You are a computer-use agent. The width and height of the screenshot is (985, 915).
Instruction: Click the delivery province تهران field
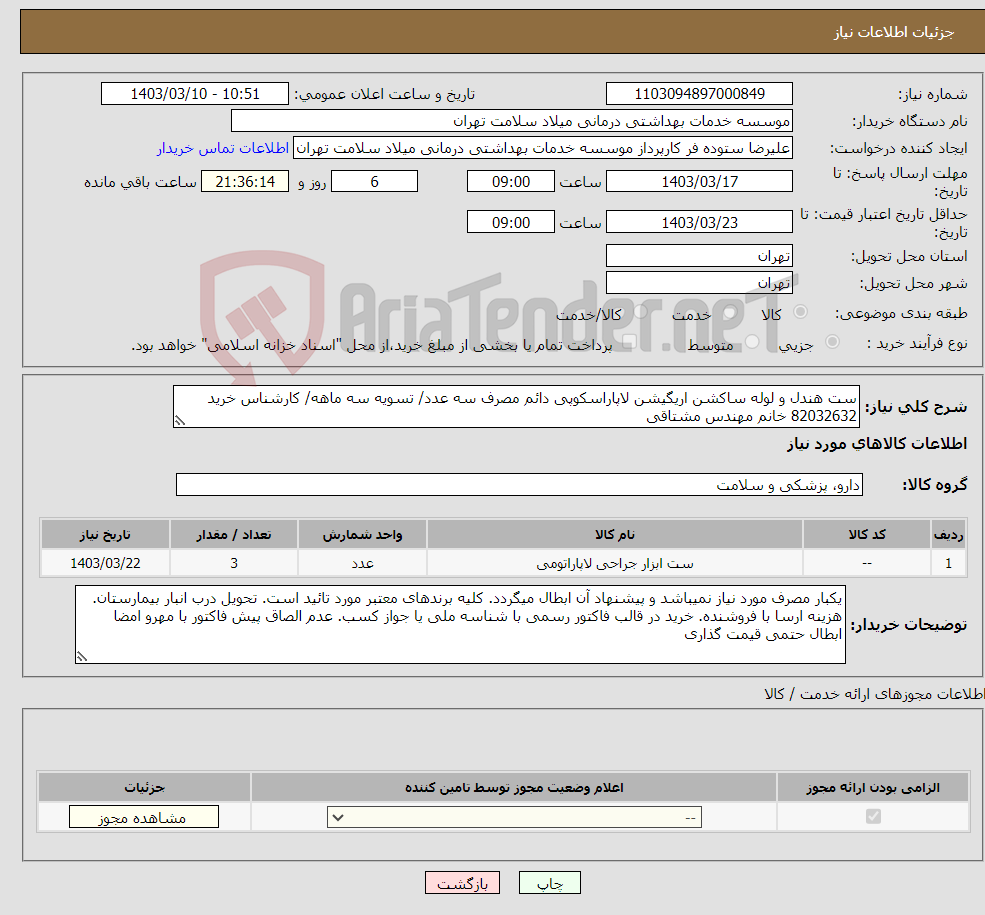pos(699,256)
